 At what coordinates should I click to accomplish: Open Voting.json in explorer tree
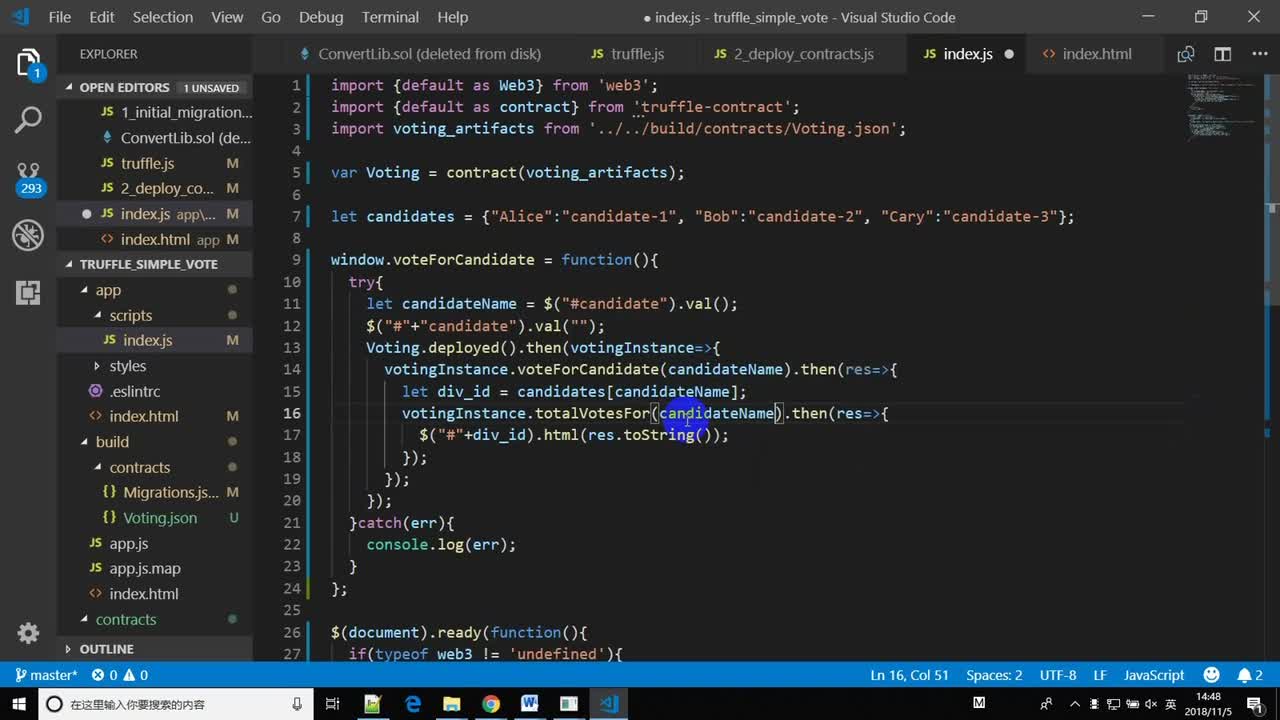tap(159, 518)
